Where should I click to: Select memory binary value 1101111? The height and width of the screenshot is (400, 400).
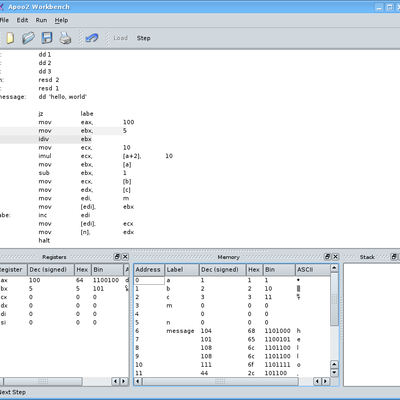277,365
